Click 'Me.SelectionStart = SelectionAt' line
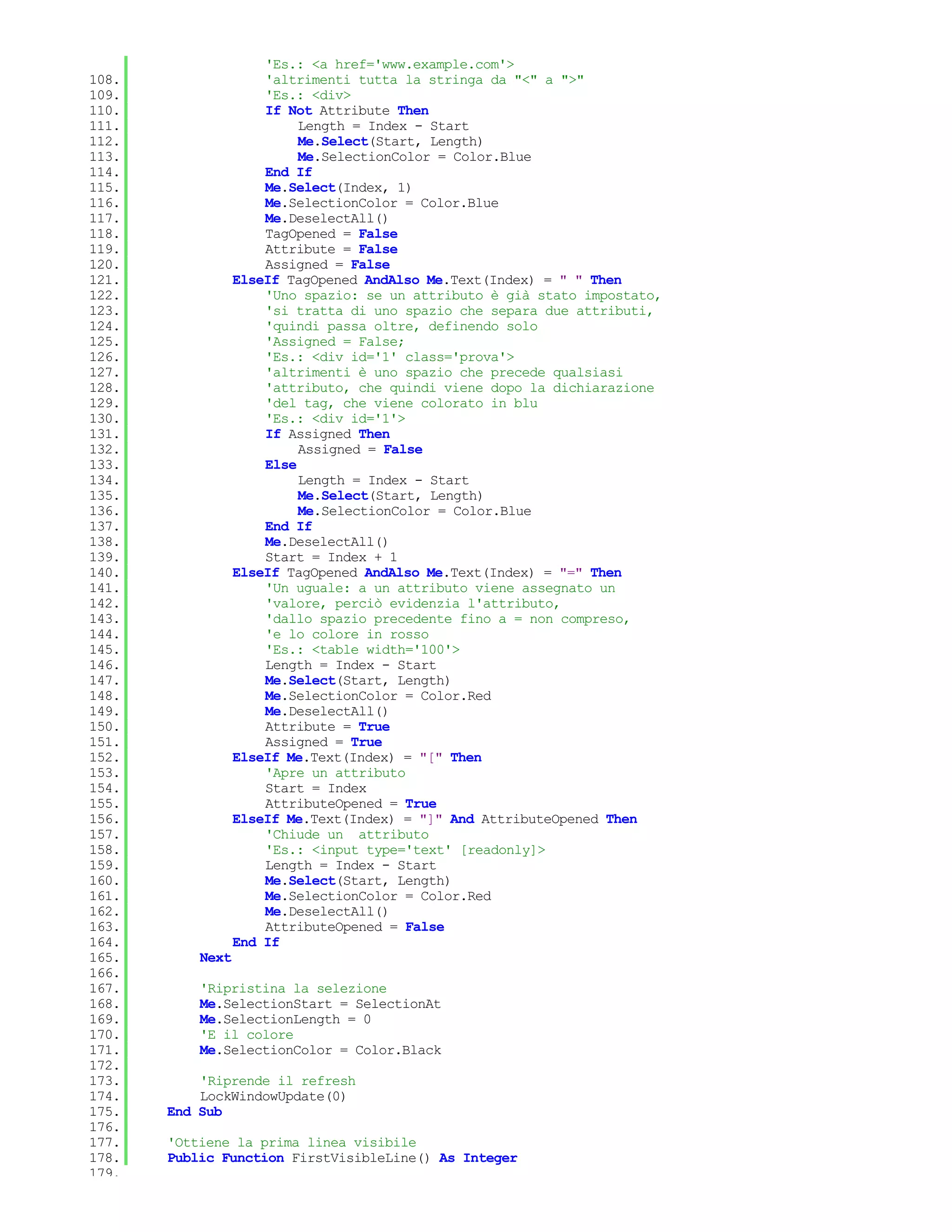The height and width of the screenshot is (1232, 952). click(320, 1004)
